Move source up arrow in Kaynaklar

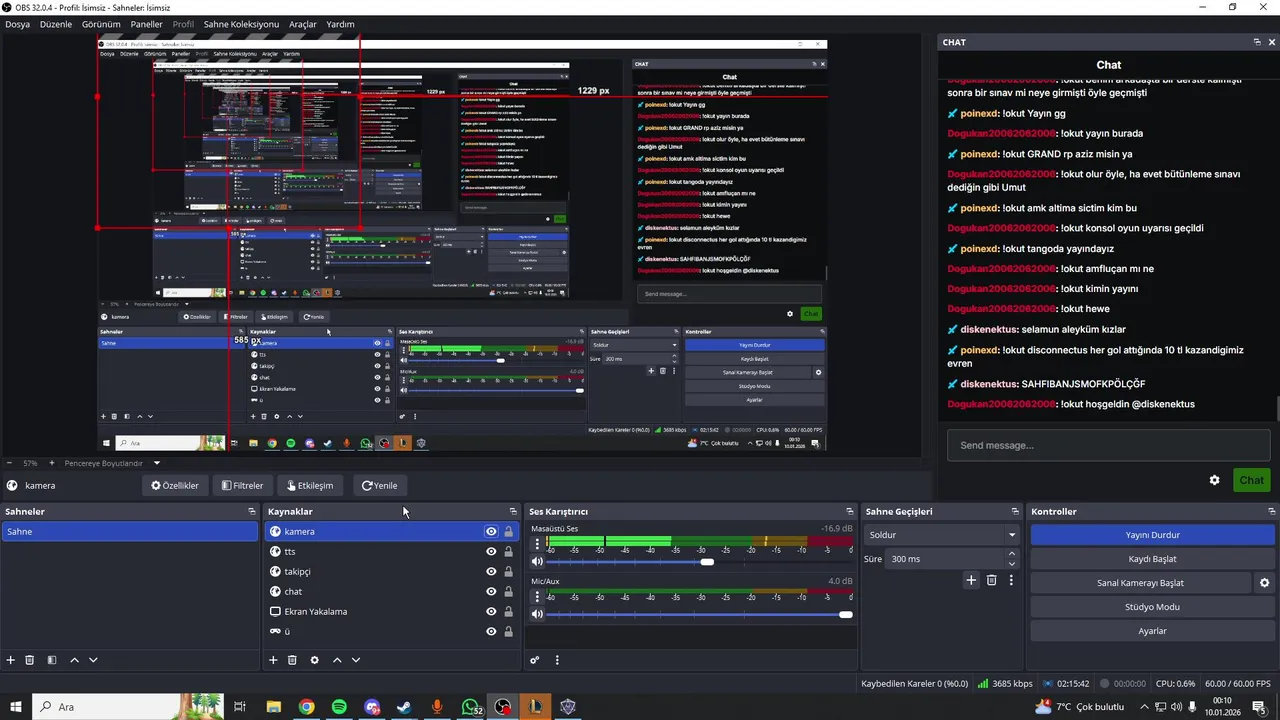tap(337, 660)
